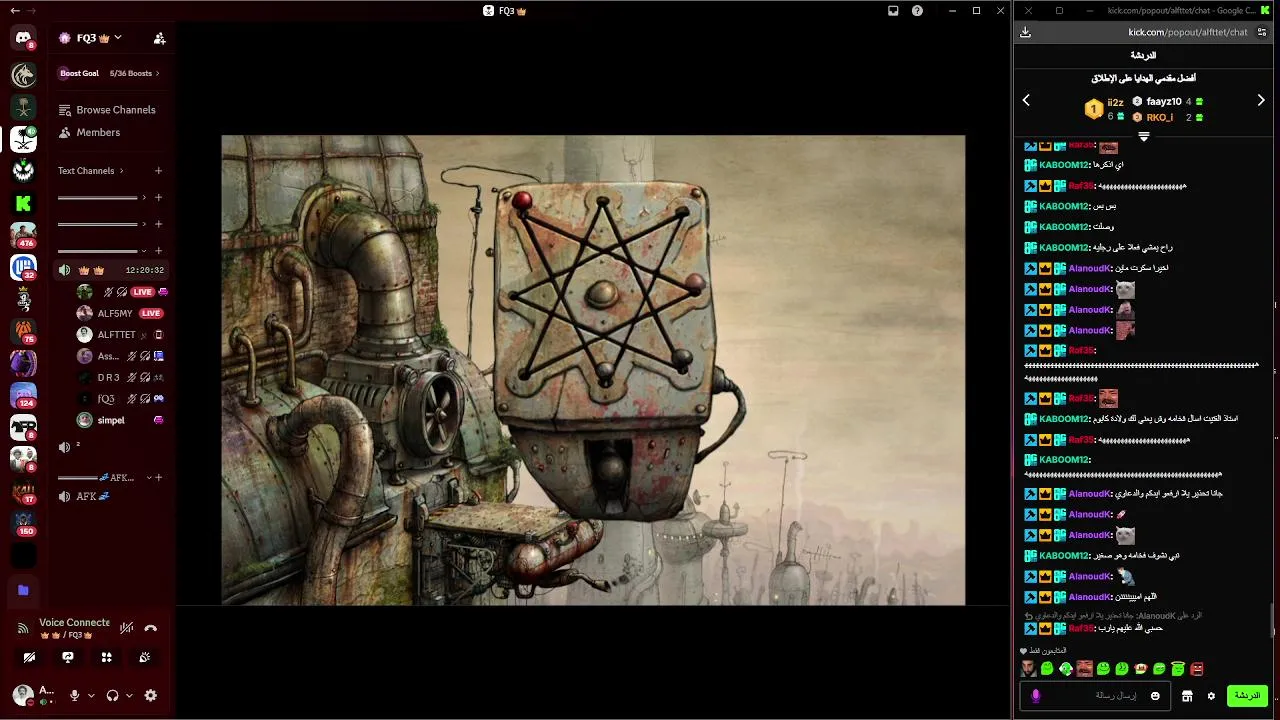Open headphone output options arrow
The height and width of the screenshot is (720, 1280).
[129, 695]
